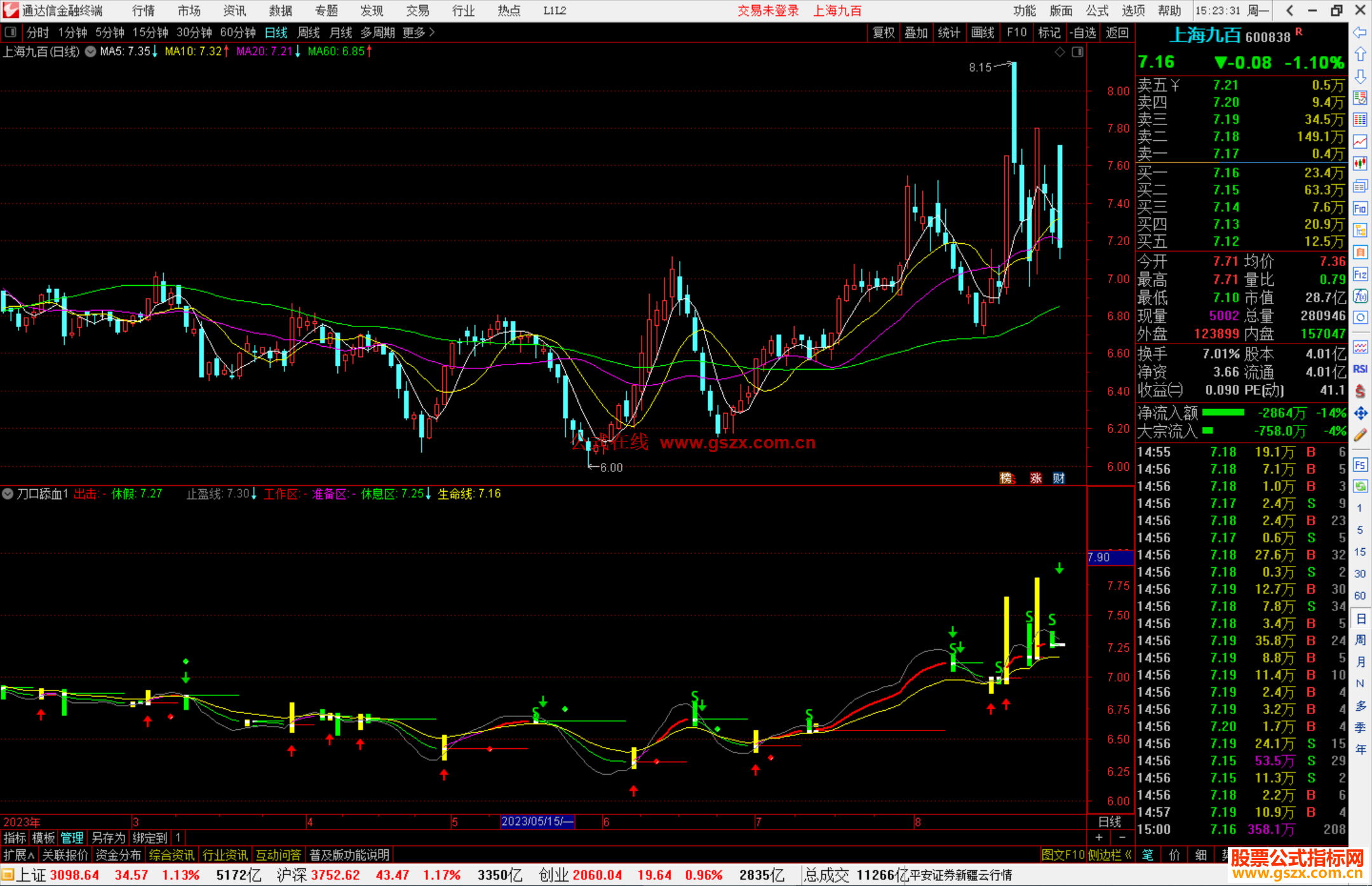Click the 叠加 overlay button

click(916, 32)
